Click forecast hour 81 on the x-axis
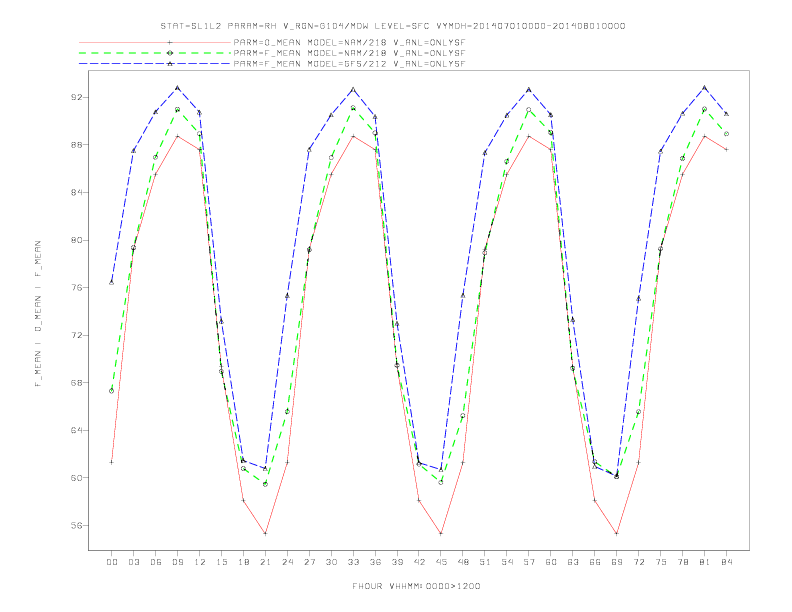 [705, 562]
